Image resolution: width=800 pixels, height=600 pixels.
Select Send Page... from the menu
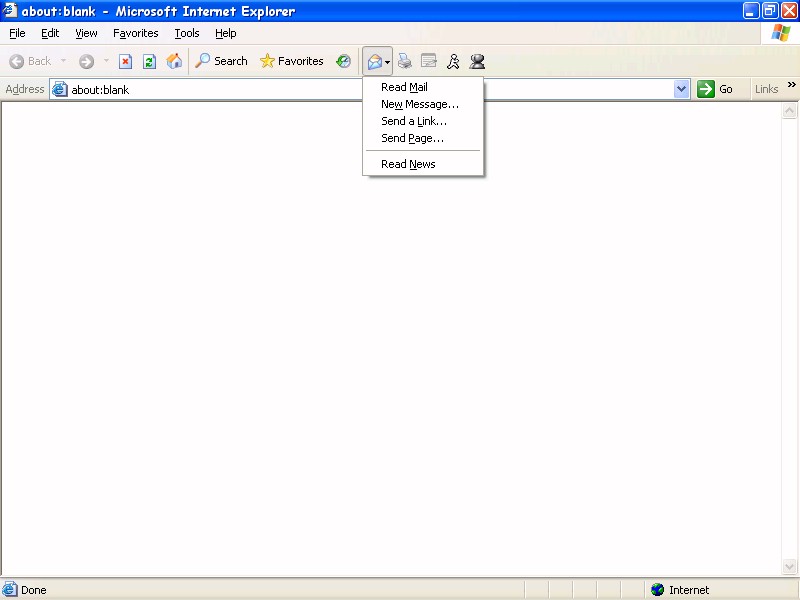coord(423,138)
